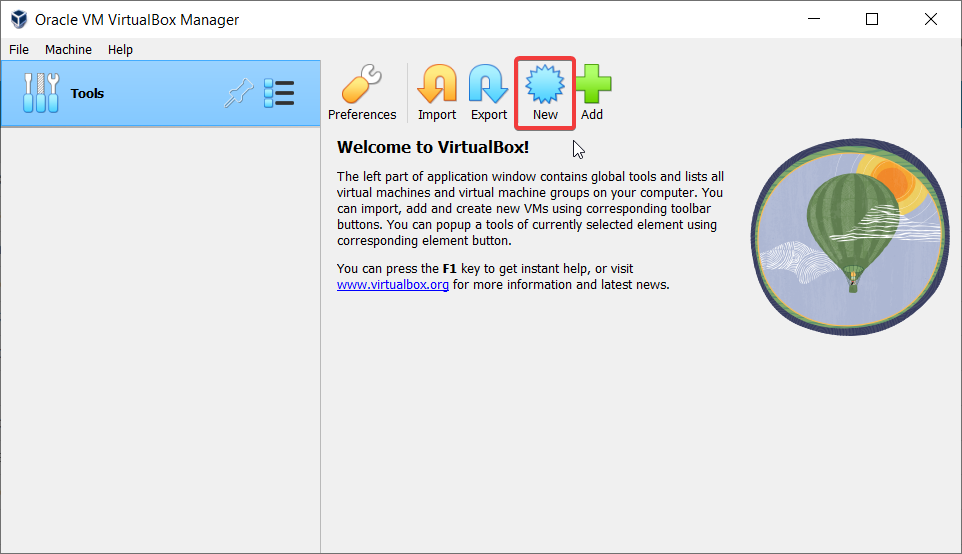Open the File menu
Viewport: 962px width, 554px height.
coord(19,49)
